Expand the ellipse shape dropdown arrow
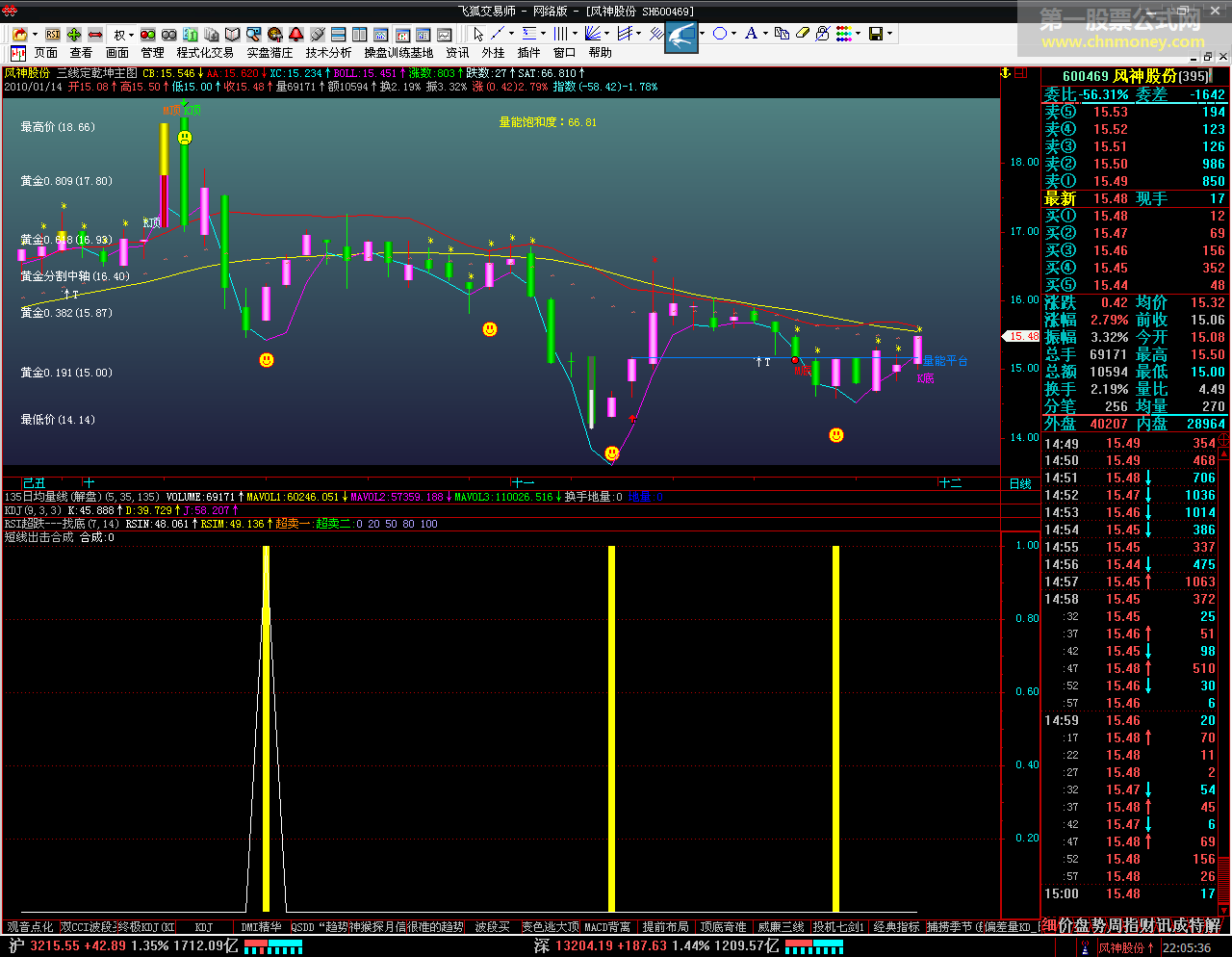 tap(733, 34)
